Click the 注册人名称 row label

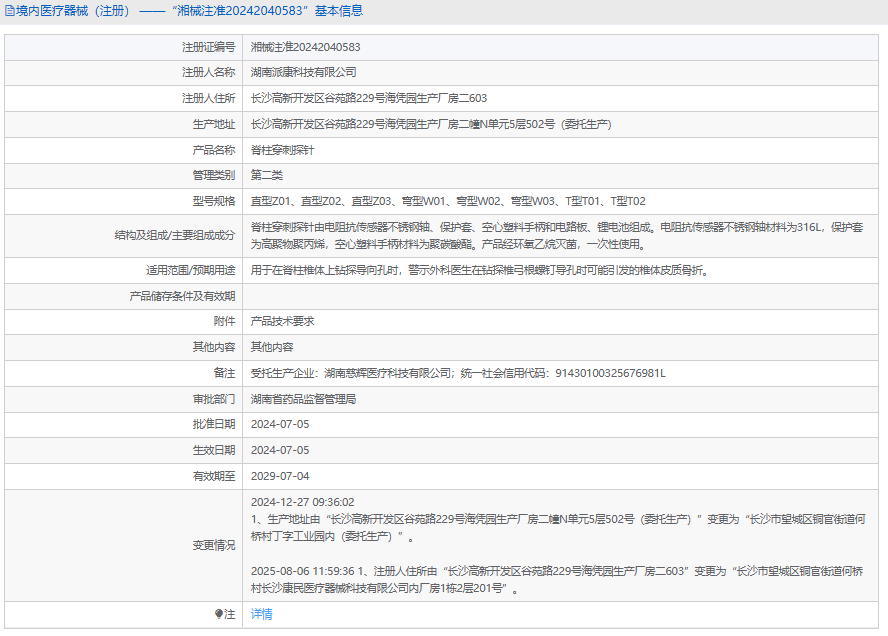[x=208, y=72]
